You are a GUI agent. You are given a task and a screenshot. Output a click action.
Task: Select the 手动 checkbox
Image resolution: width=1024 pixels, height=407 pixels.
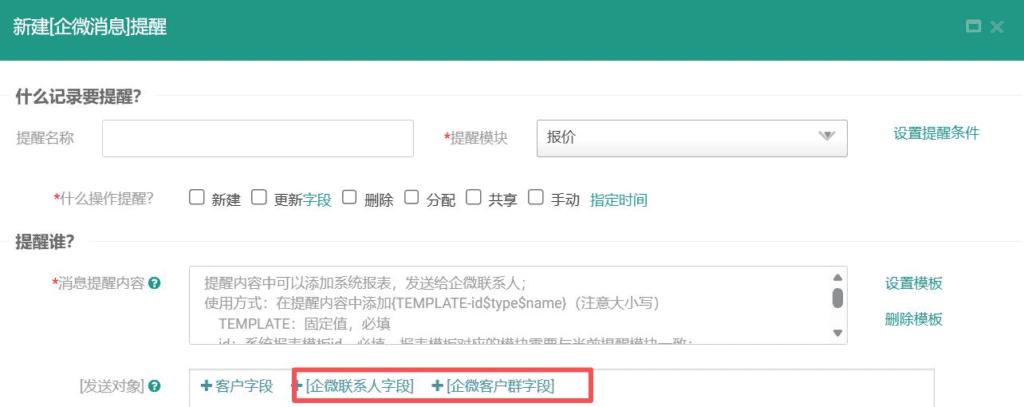pyautogui.click(x=536, y=197)
